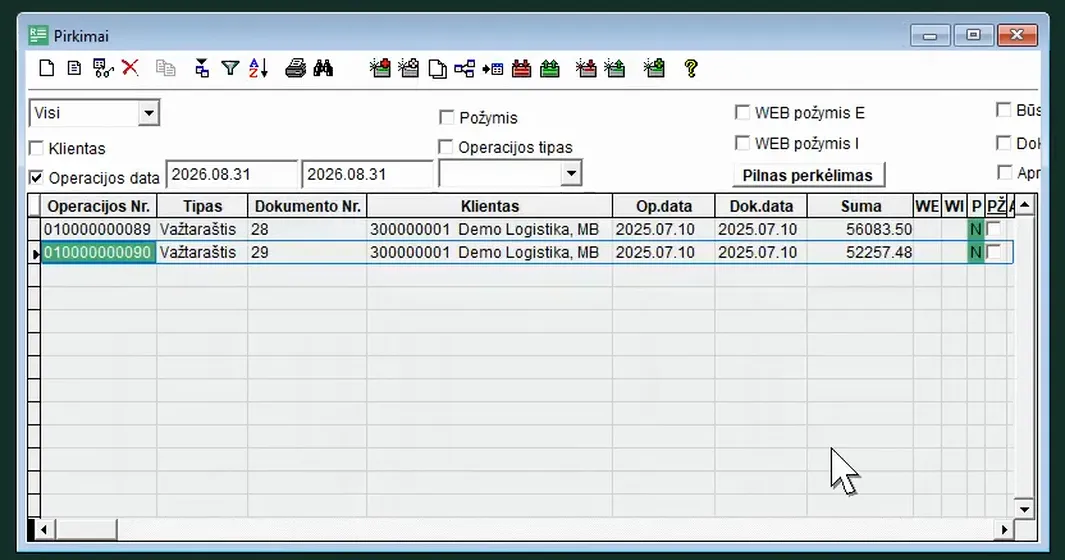Viewport: 1065px width, 560px height.
Task: Click the Op.data column header
Action: (x=664, y=206)
